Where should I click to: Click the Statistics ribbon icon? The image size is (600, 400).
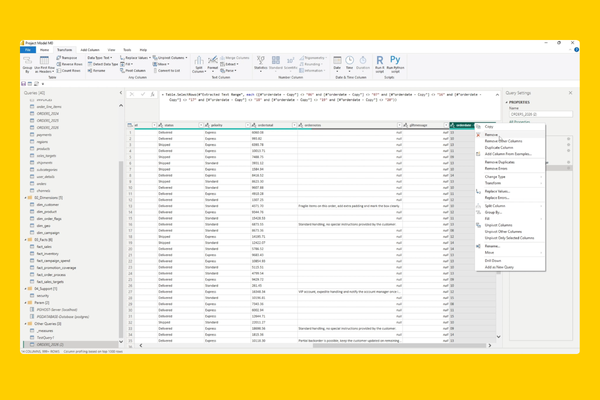click(261, 64)
